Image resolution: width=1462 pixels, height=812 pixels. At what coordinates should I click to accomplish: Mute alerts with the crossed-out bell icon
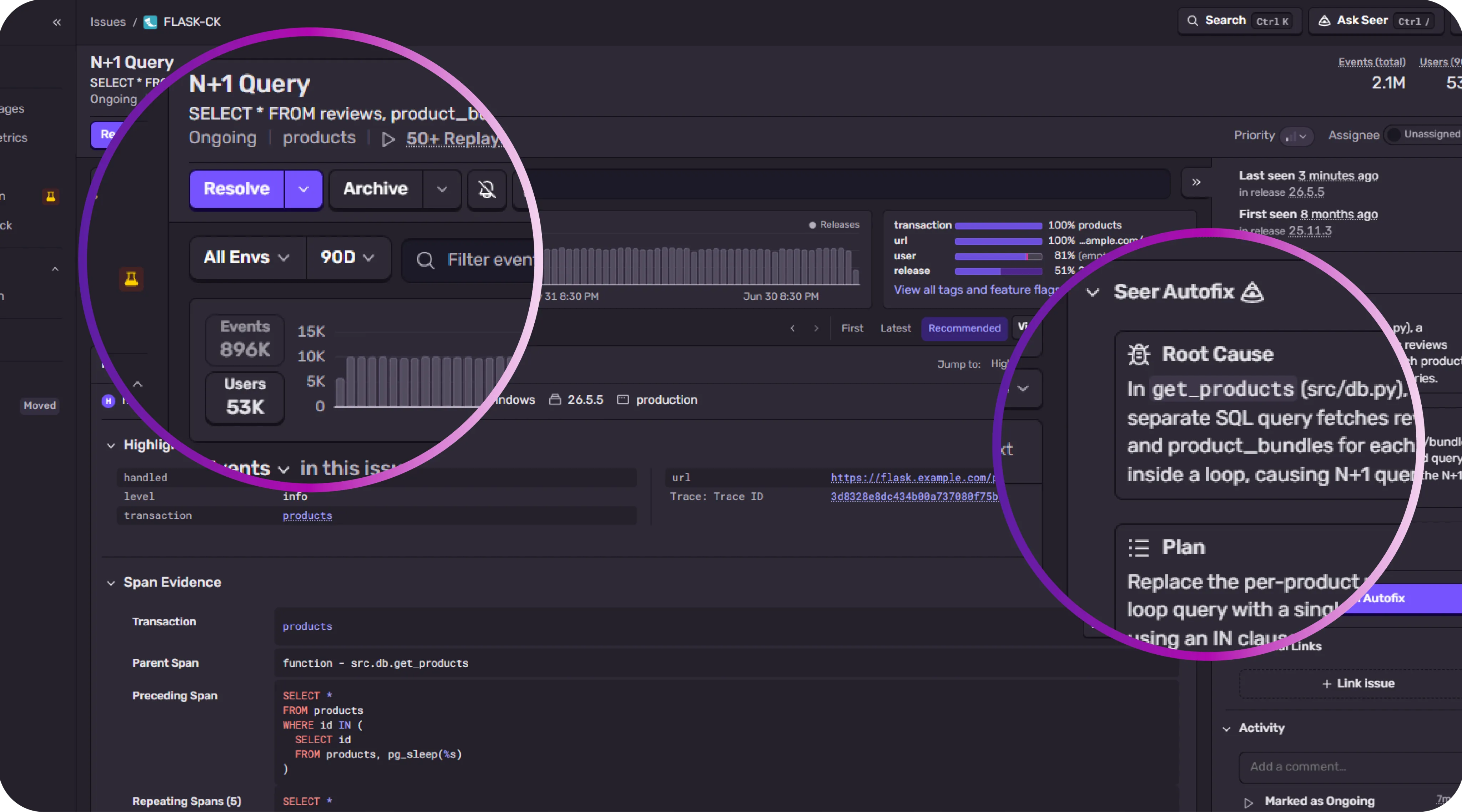[x=487, y=189]
